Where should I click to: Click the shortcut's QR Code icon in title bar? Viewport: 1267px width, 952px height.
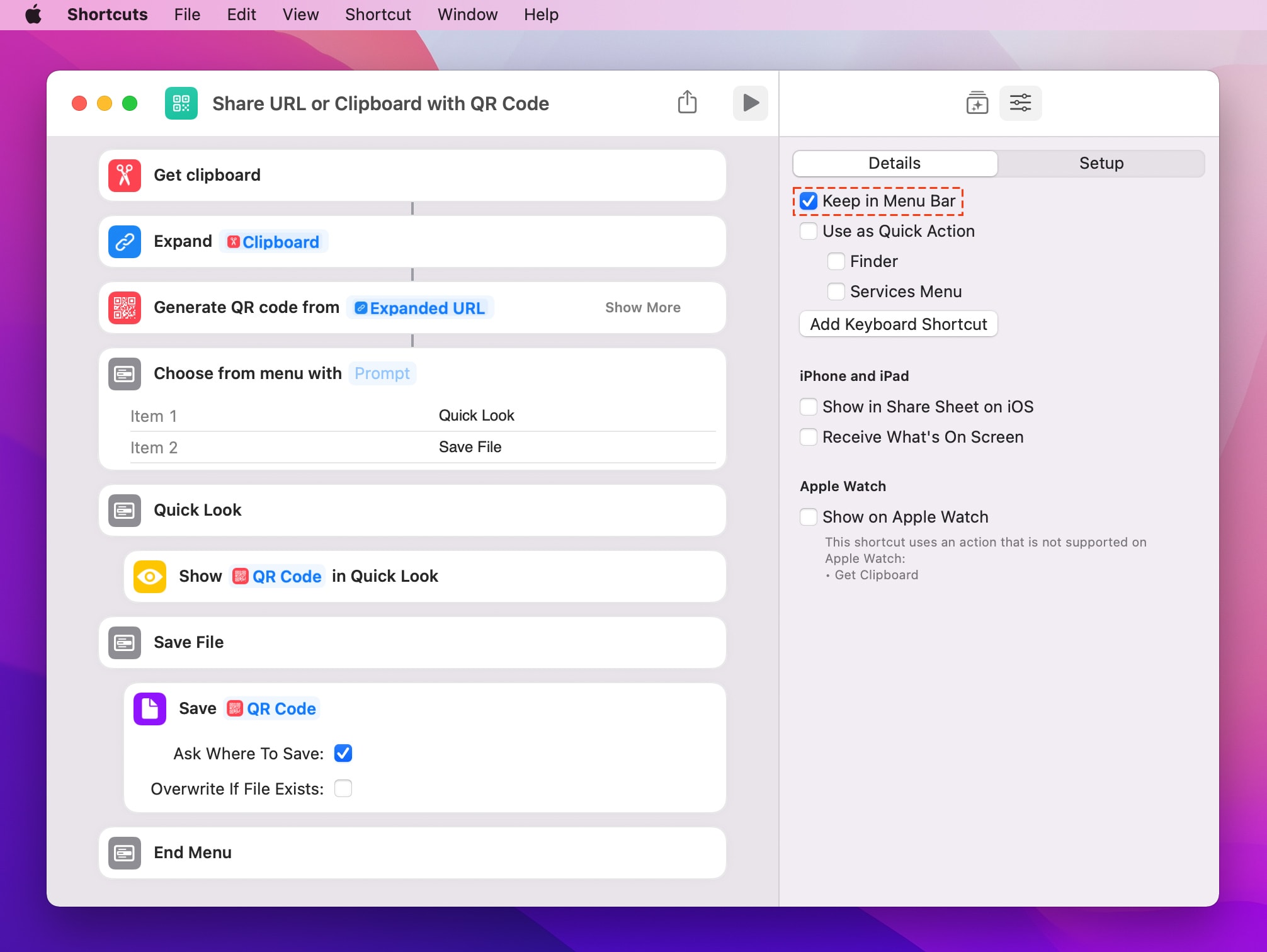point(181,103)
